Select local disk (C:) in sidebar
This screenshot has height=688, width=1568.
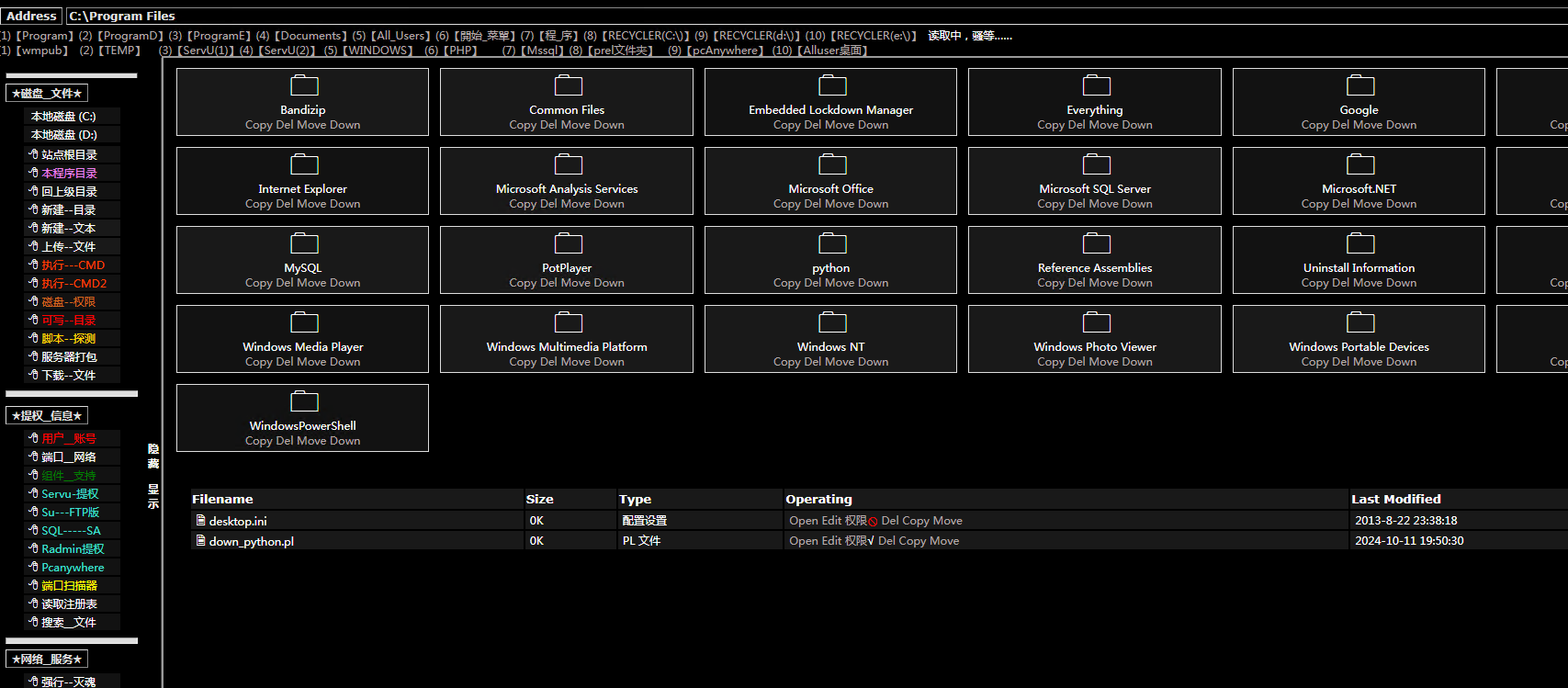coord(63,117)
